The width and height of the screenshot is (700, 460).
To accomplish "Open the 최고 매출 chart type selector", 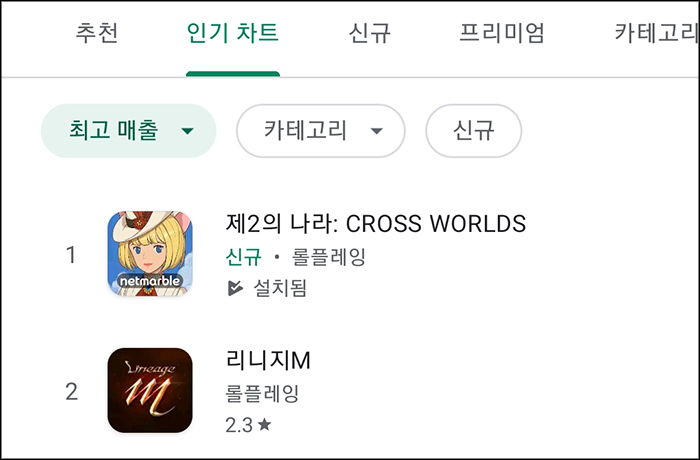I will click(x=129, y=131).
